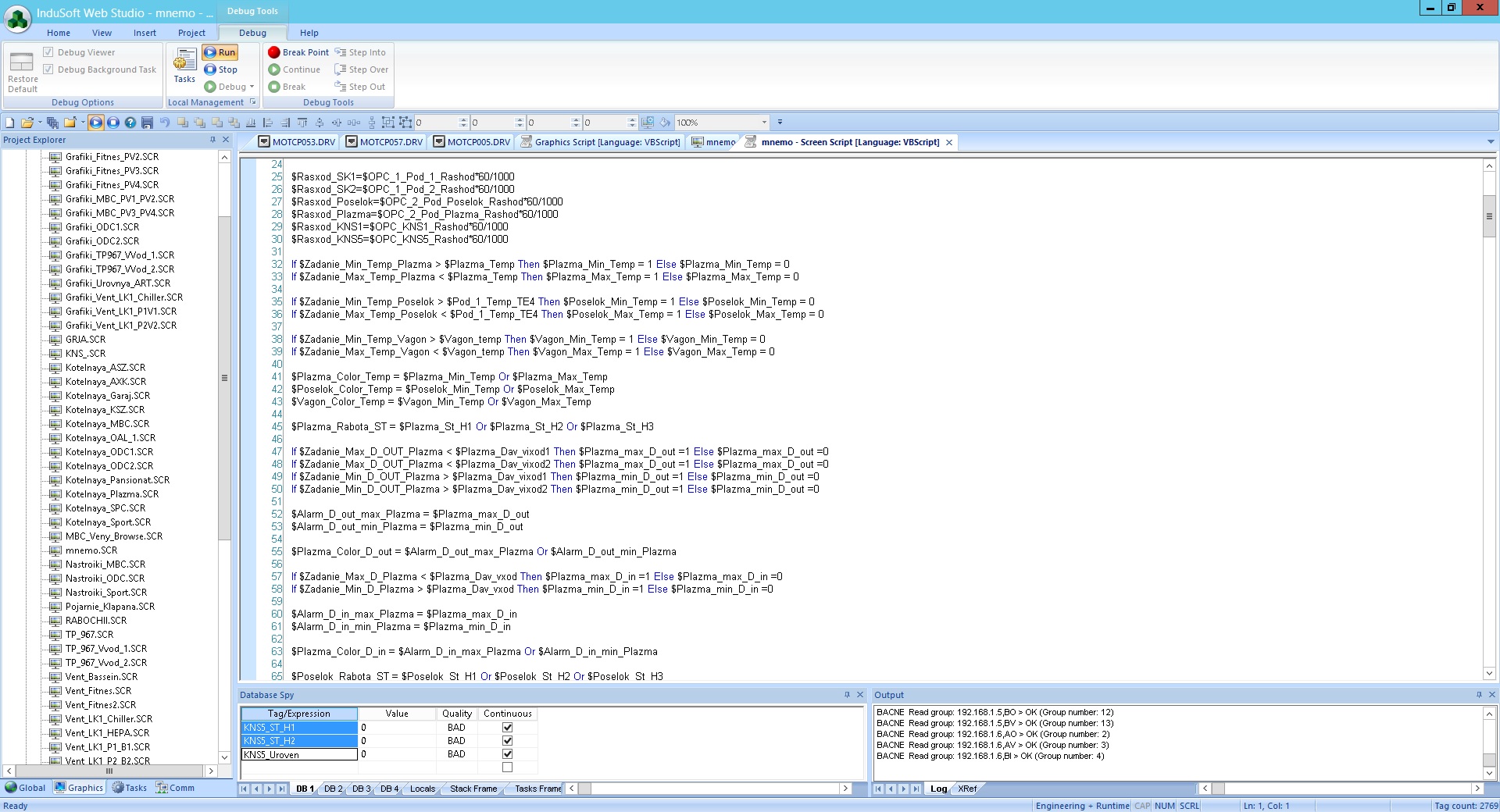Viewport: 1500px width, 812px height.
Task: Open the 100% zoom dropdown
Action: (764, 123)
